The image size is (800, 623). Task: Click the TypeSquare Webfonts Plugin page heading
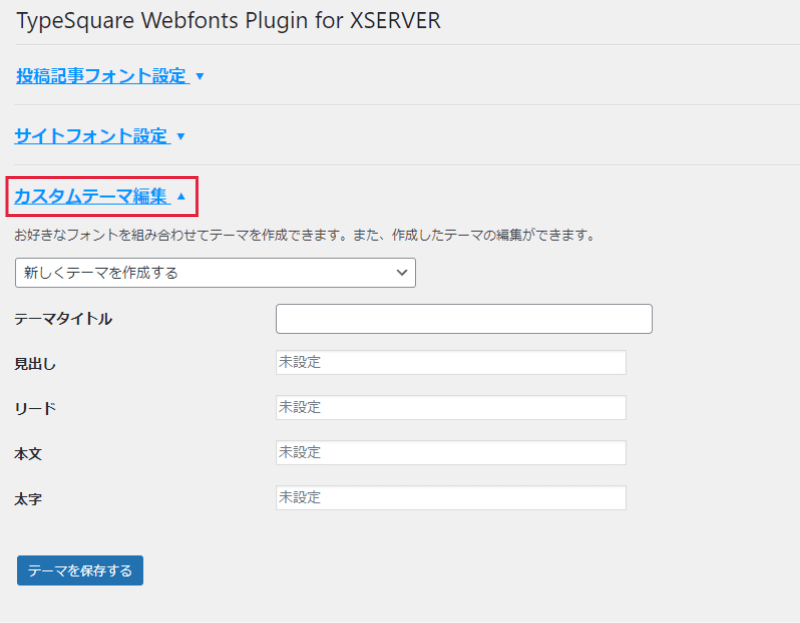click(x=228, y=21)
